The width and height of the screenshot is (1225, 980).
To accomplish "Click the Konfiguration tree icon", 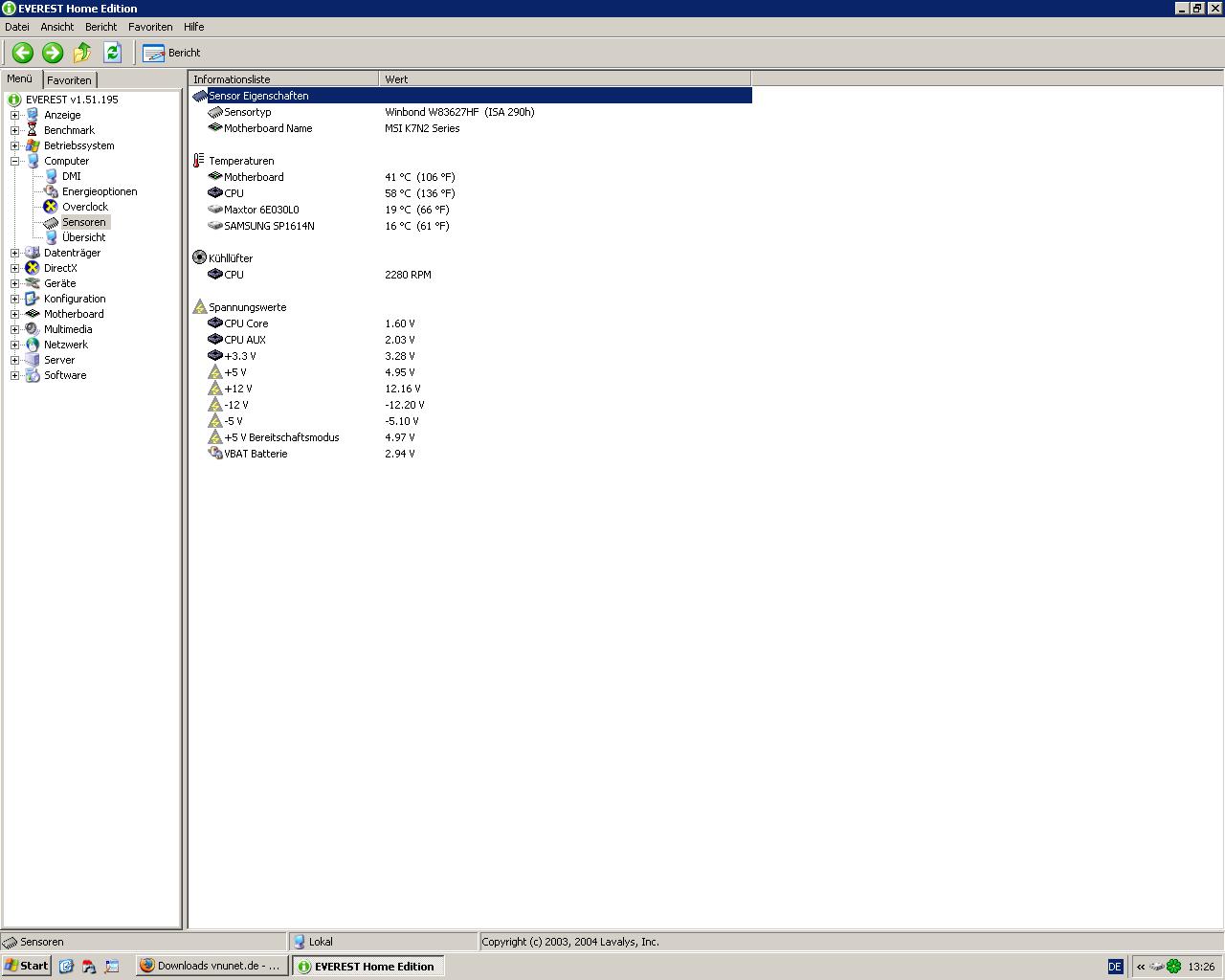I will (33, 299).
